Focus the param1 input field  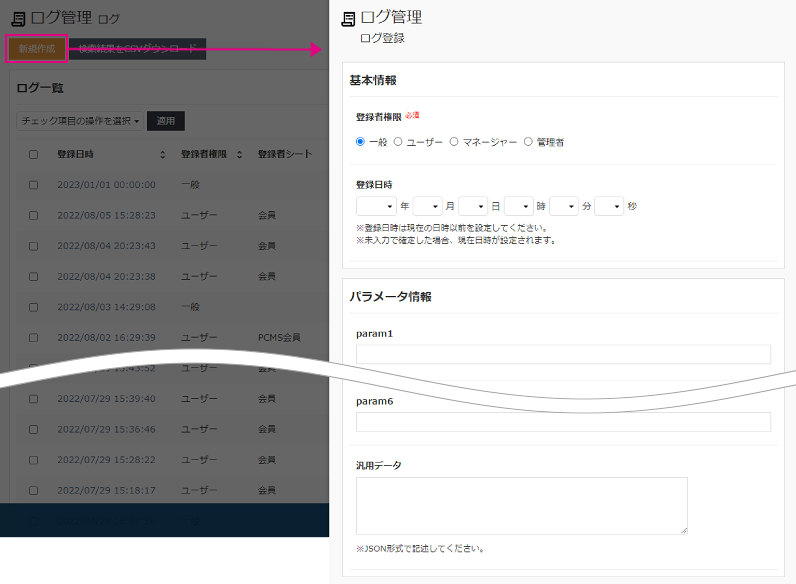tap(563, 354)
